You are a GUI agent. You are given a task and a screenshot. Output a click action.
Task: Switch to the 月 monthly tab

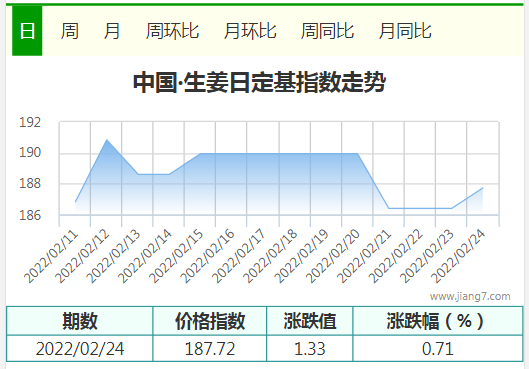[112, 31]
